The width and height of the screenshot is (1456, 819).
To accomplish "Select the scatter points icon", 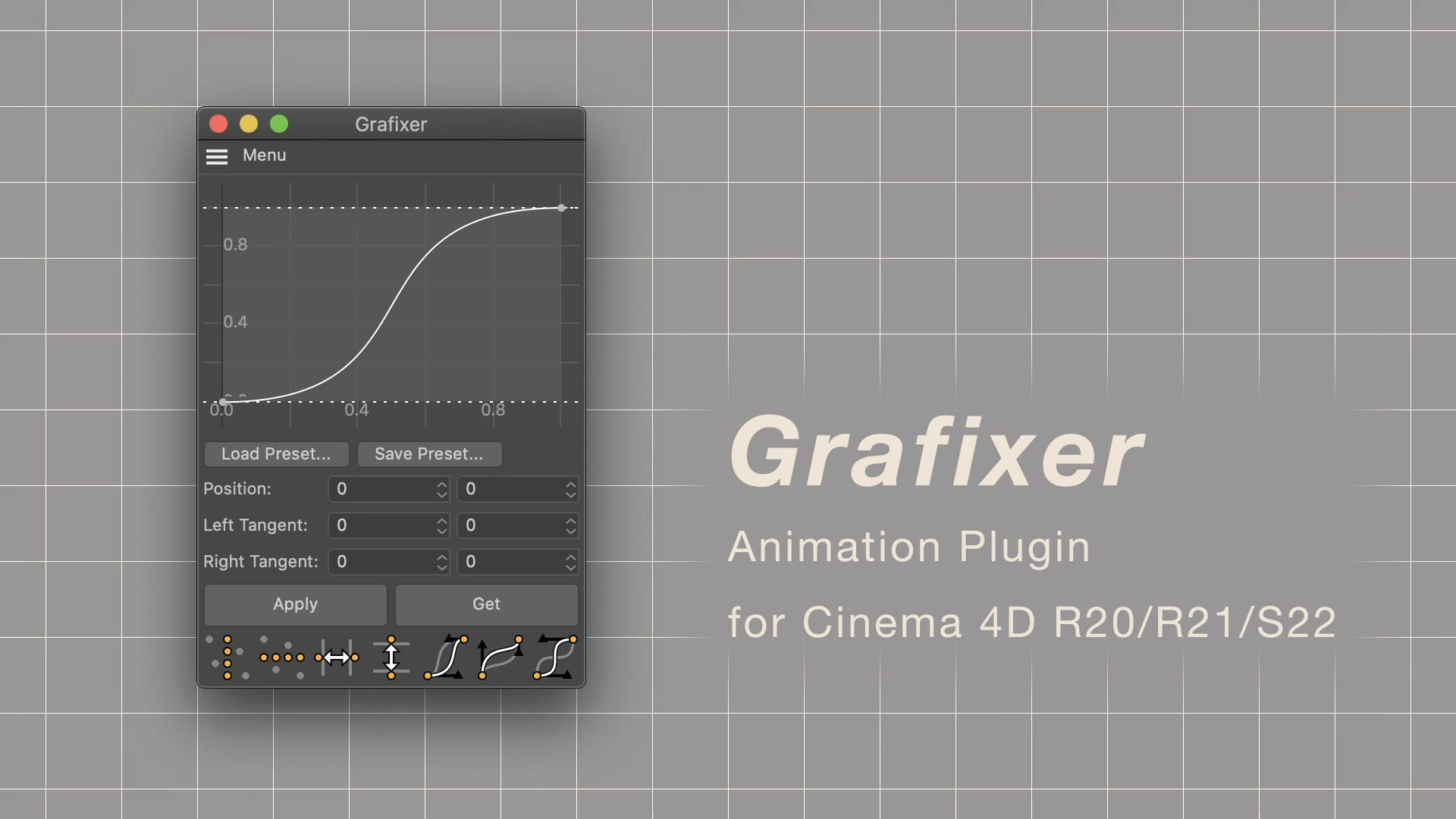I will [x=228, y=655].
